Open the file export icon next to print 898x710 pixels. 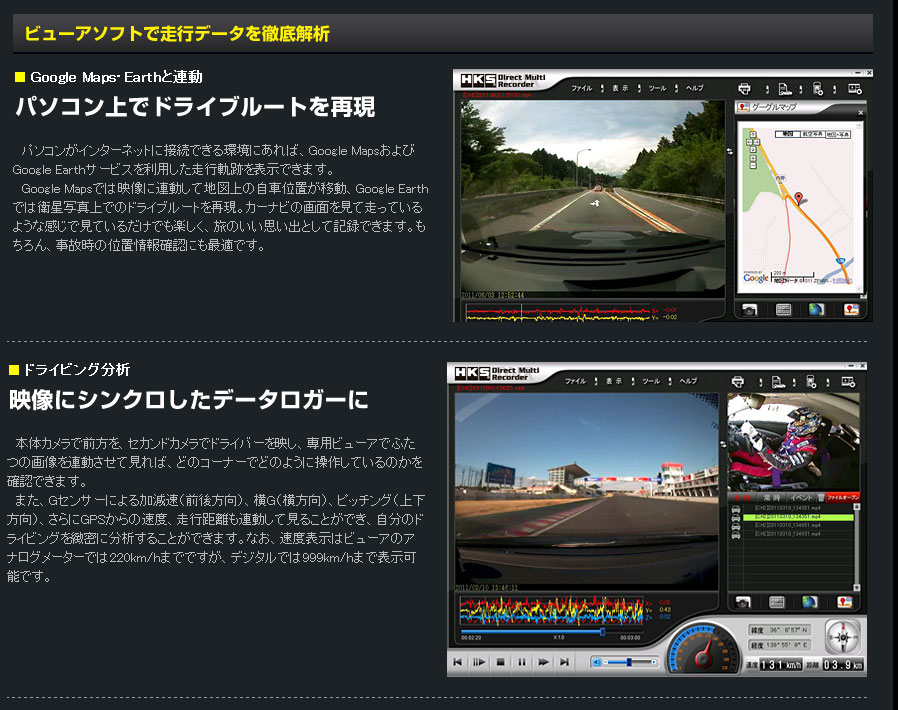(x=784, y=87)
